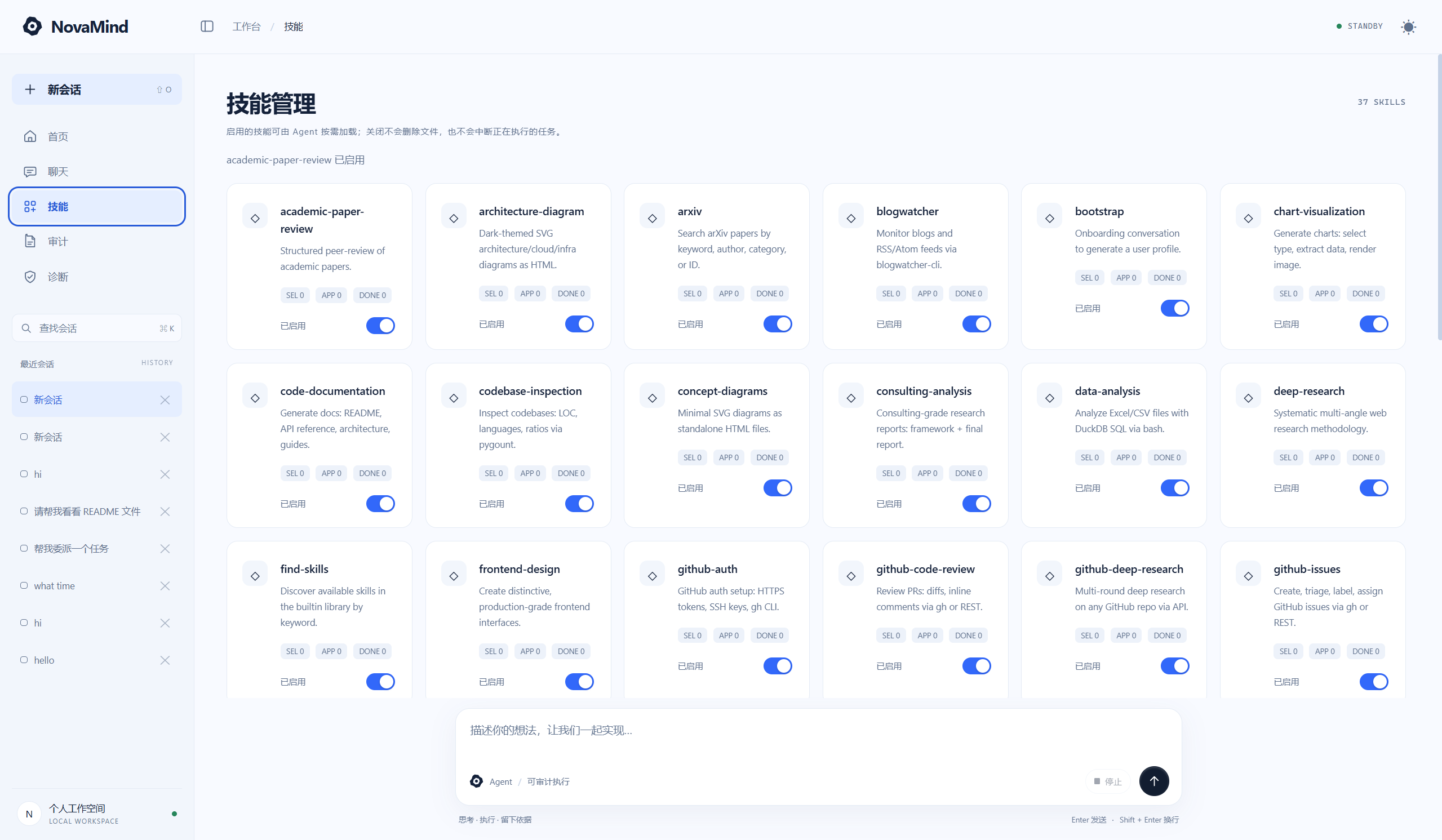This screenshot has height=840, width=1442.
Task: Disable the deep-research skill toggle
Action: (x=1374, y=487)
